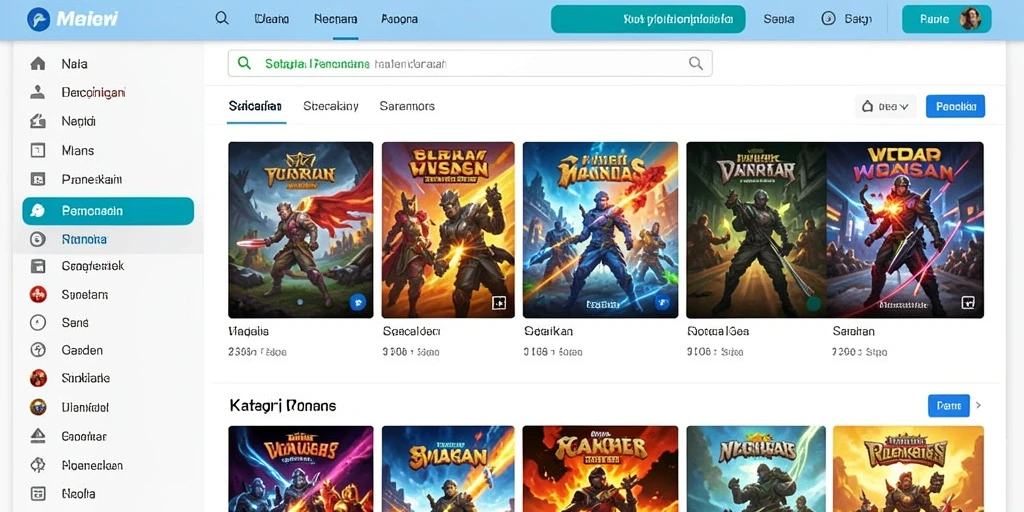The image size is (1024, 512).
Task: Click the red icon beside Syoetam
Action: (38, 295)
